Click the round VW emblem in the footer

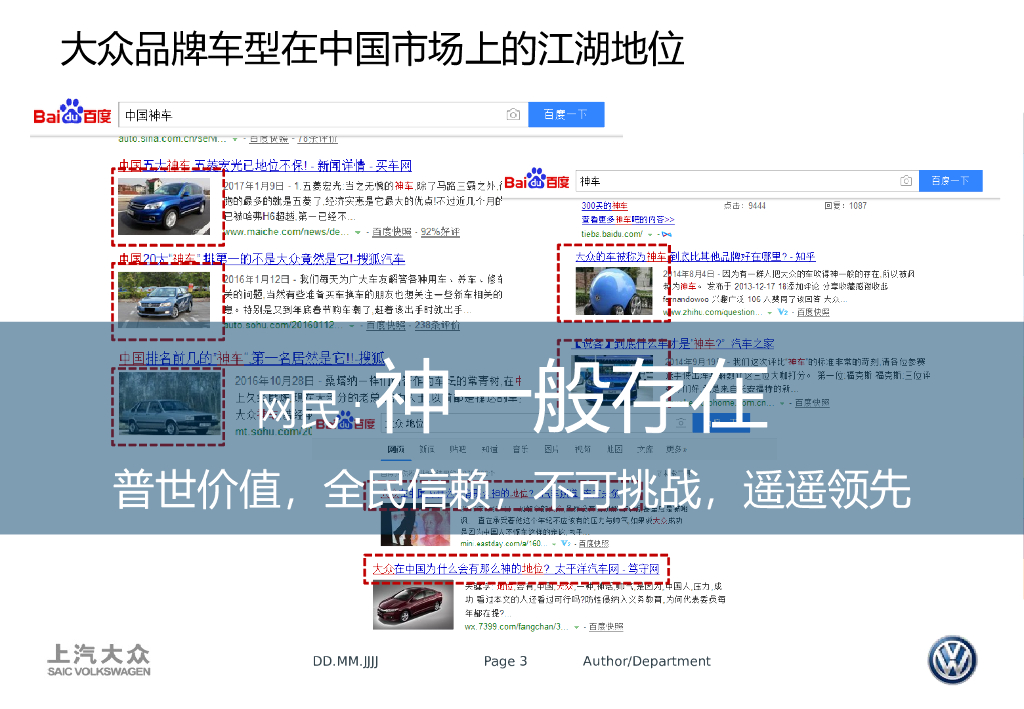[953, 660]
